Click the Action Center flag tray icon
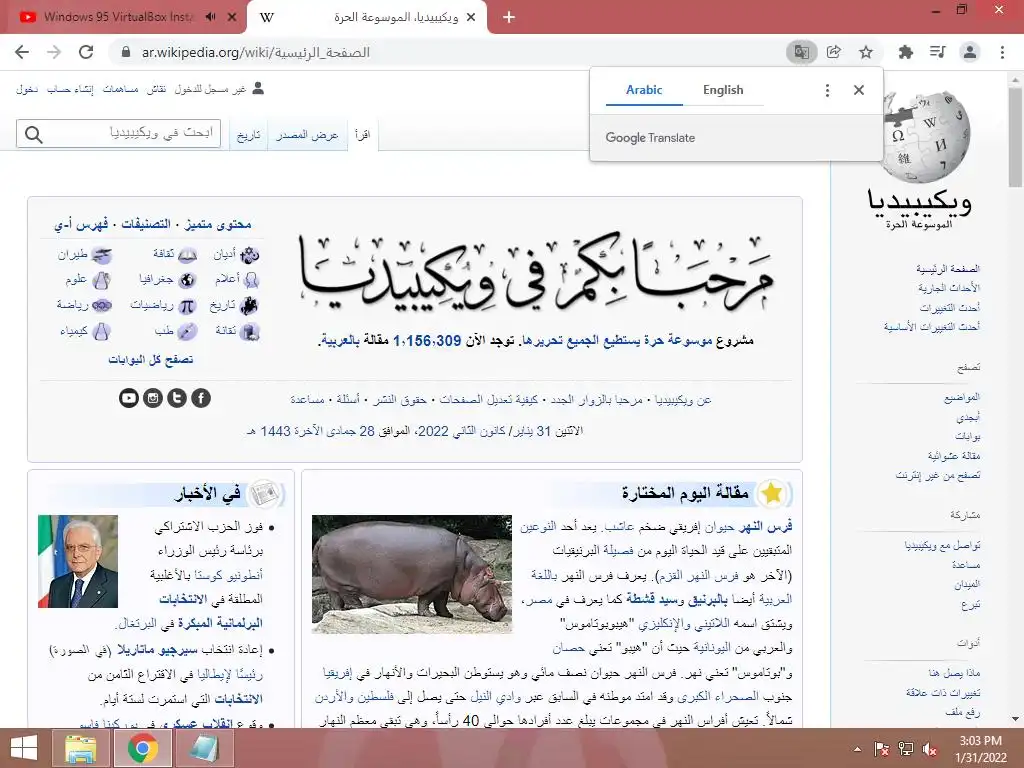 point(882,749)
